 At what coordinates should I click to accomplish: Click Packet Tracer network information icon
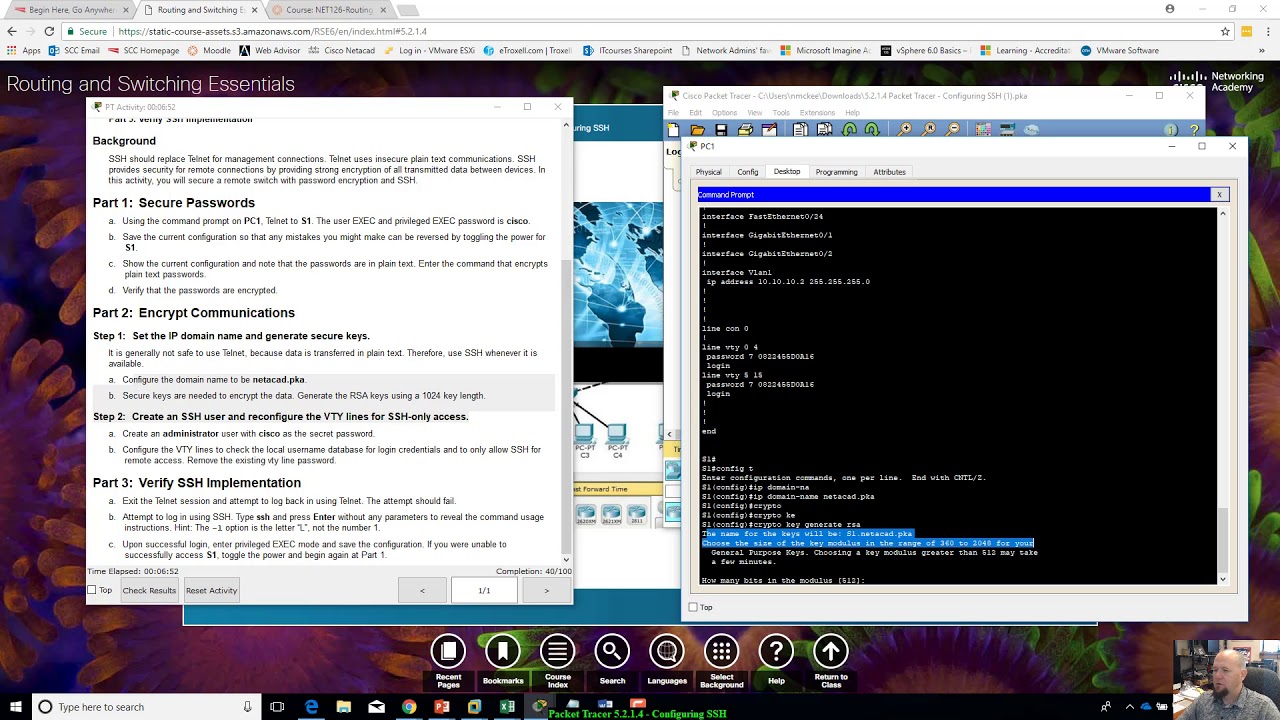click(x=1171, y=130)
